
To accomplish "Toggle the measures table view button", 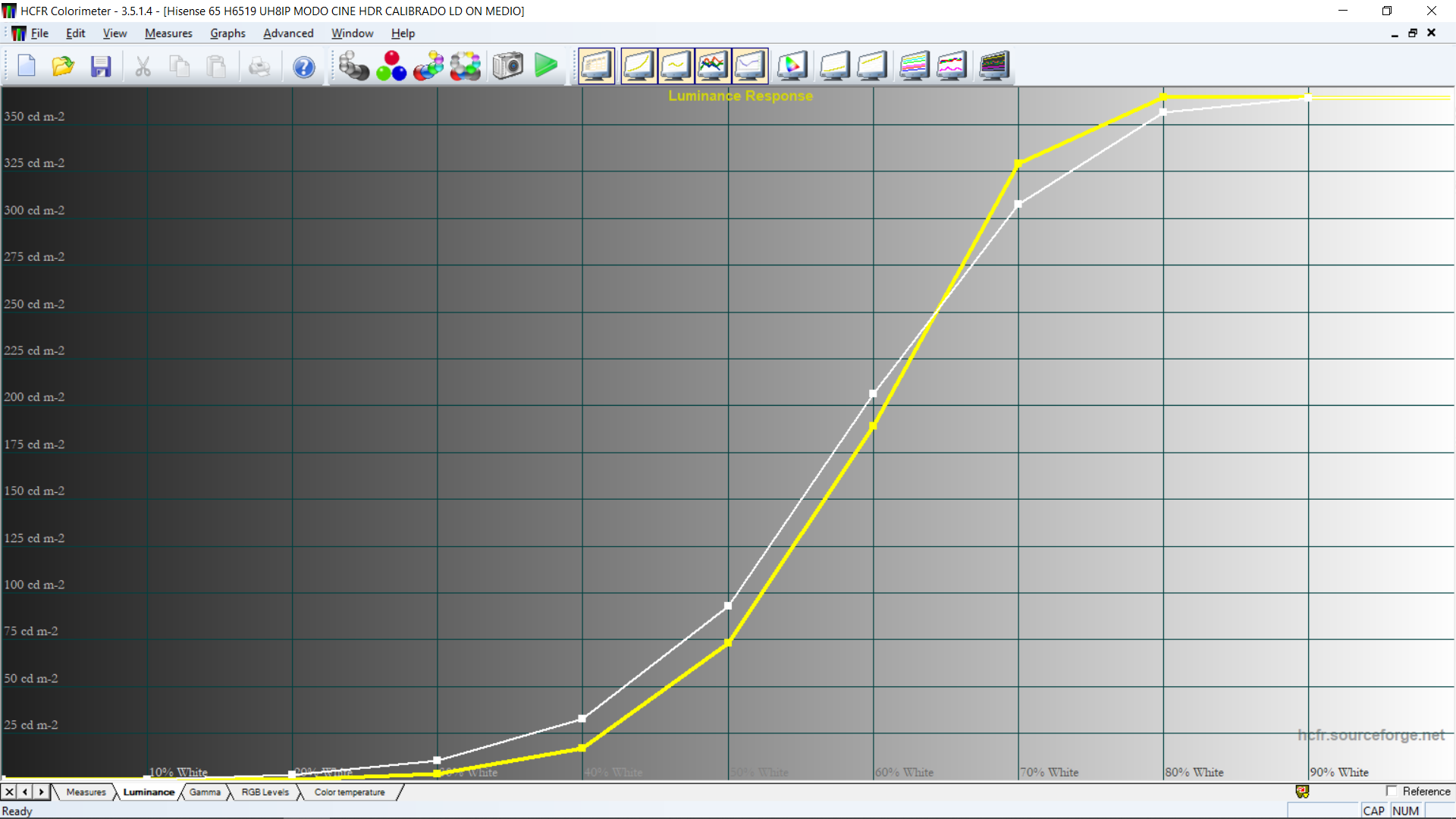I will click(x=597, y=66).
